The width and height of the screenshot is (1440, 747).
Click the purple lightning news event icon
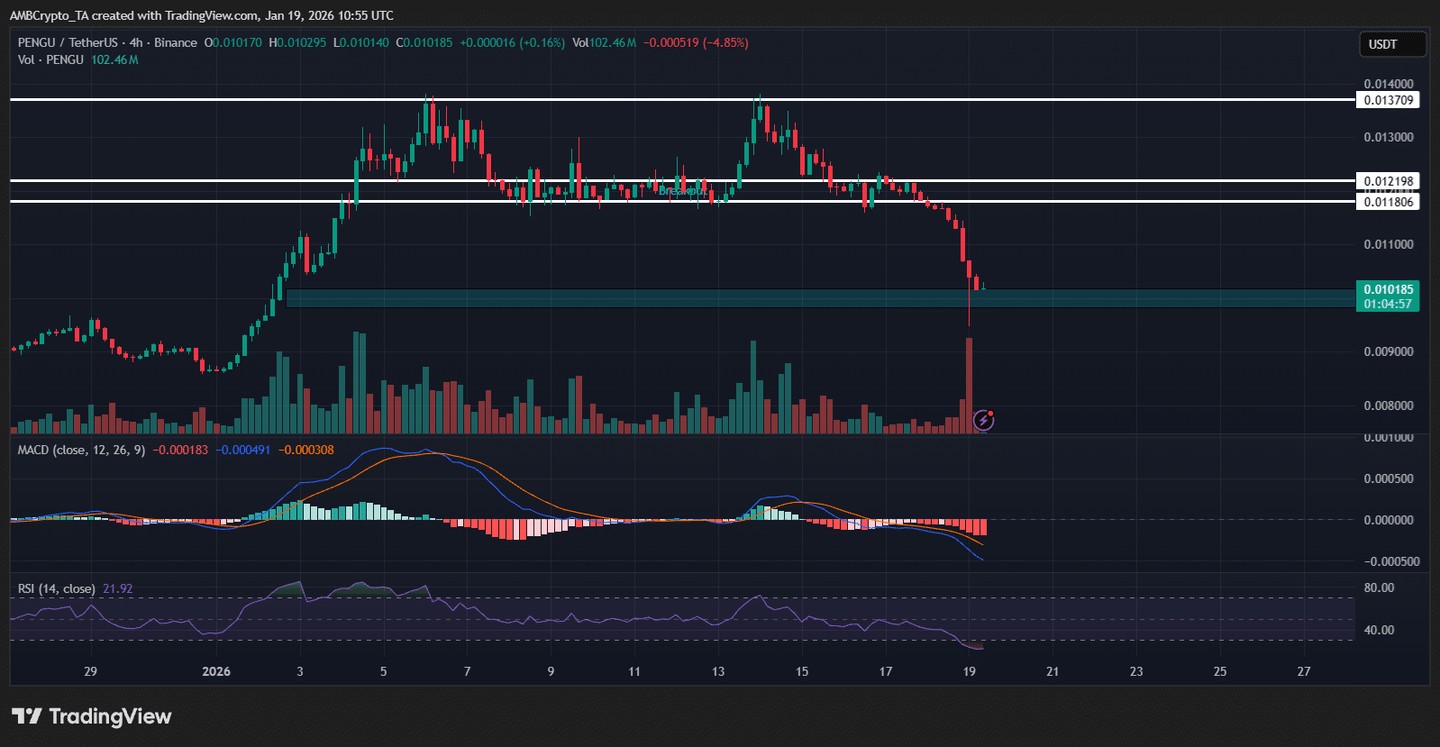(x=984, y=420)
